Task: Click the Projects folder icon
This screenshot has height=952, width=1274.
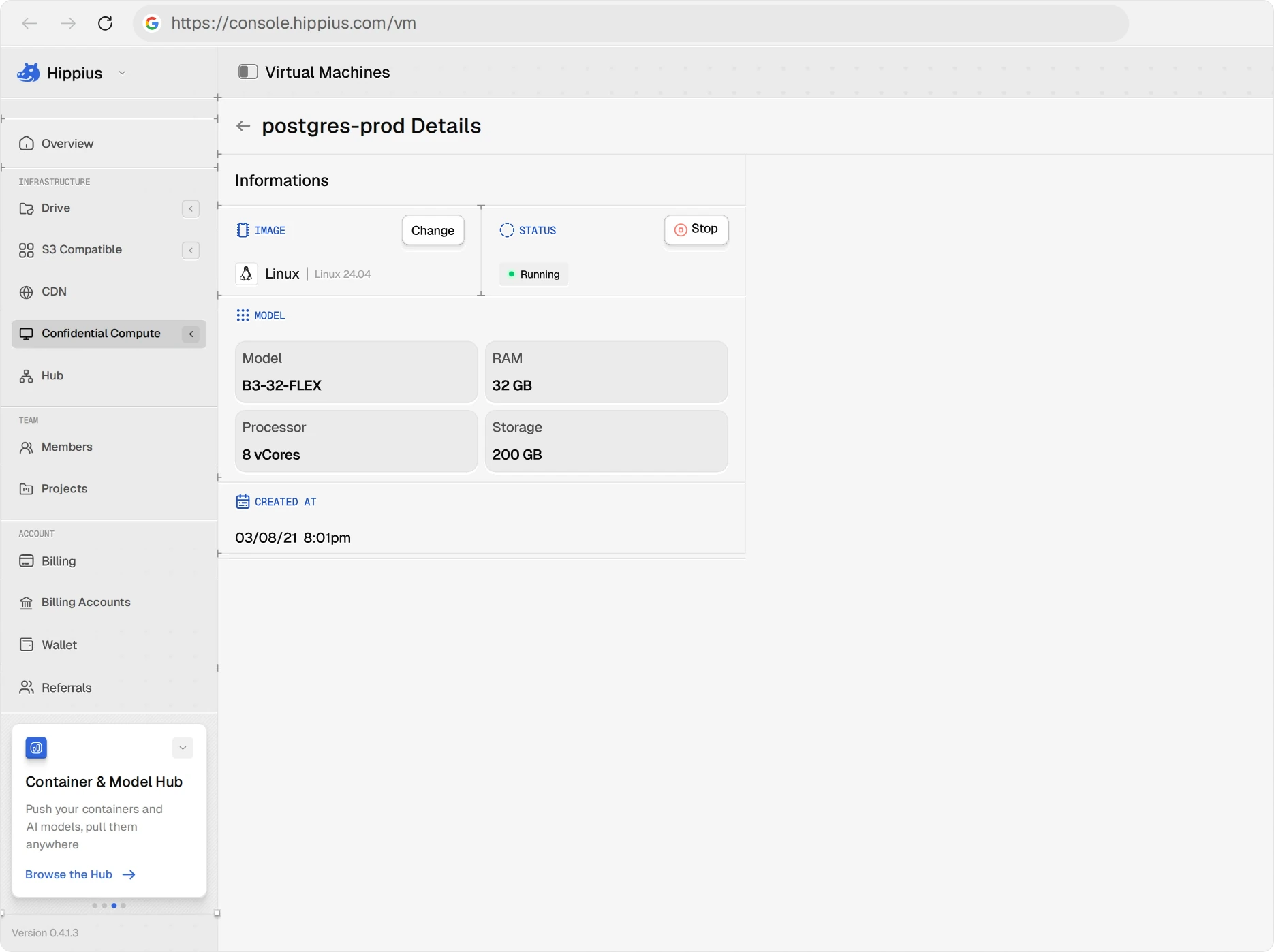Action: [27, 489]
